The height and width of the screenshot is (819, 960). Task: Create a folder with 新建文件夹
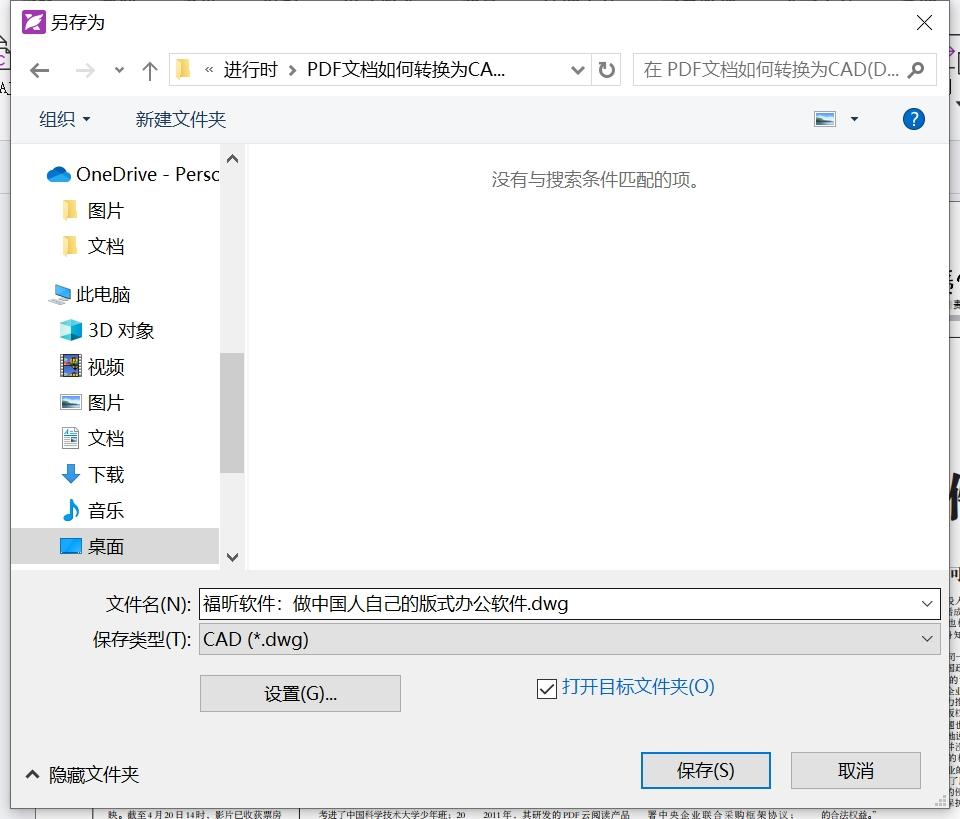coord(181,119)
